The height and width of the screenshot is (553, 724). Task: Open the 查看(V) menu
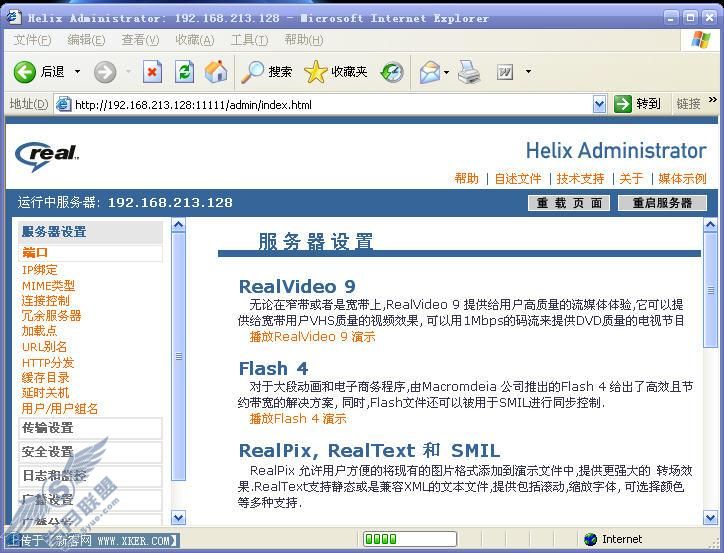click(140, 40)
